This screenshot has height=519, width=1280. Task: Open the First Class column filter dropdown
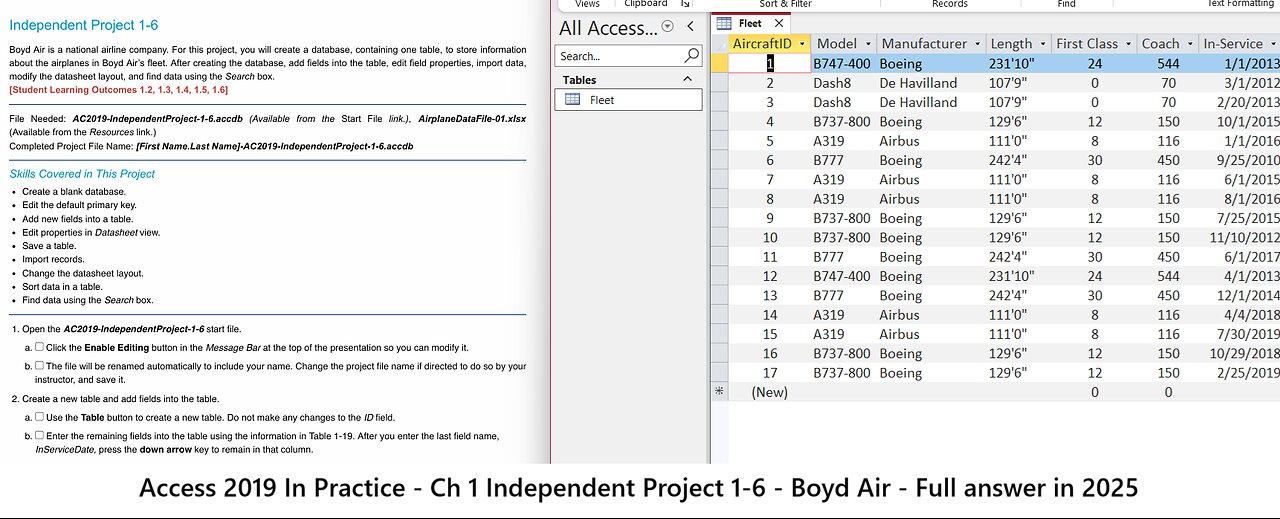tap(1129, 44)
